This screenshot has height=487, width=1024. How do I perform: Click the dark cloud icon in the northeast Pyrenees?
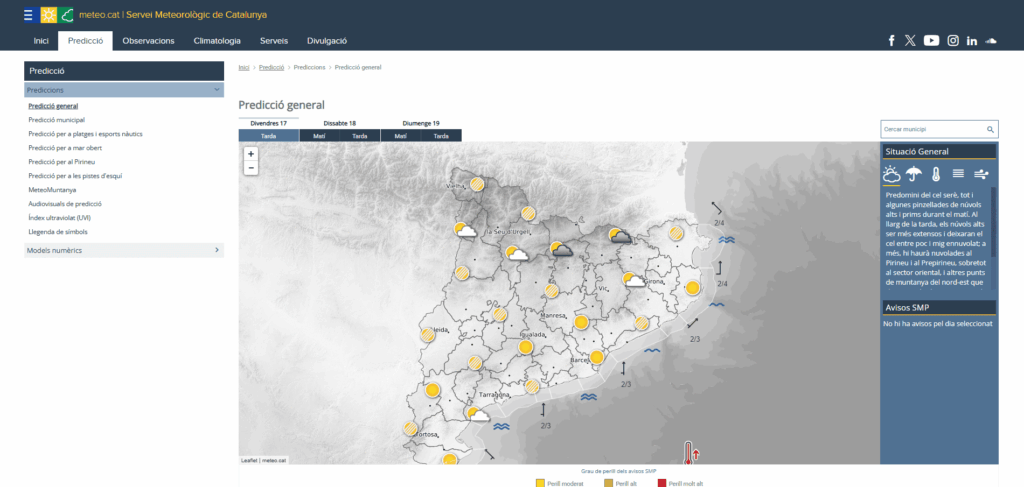click(x=619, y=235)
